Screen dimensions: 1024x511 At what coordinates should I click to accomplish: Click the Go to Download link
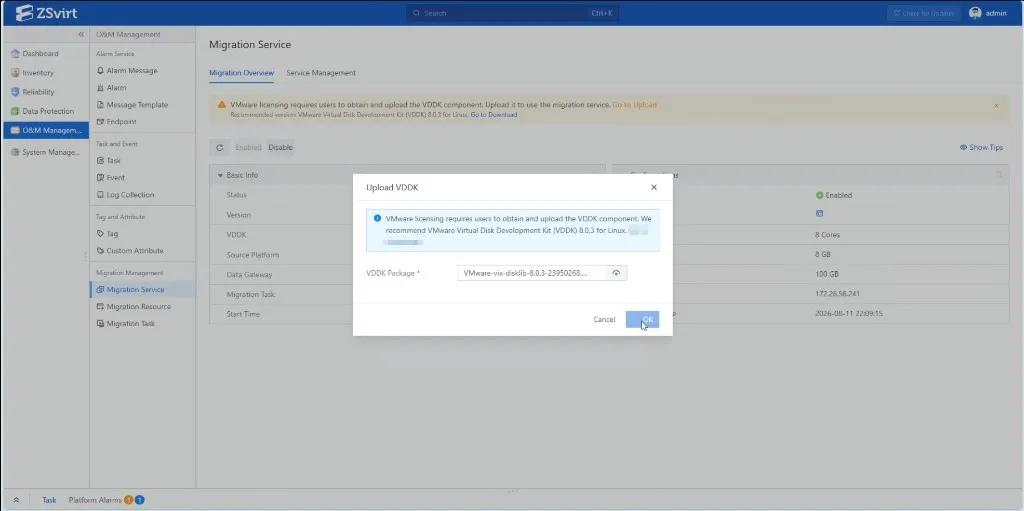coord(494,114)
